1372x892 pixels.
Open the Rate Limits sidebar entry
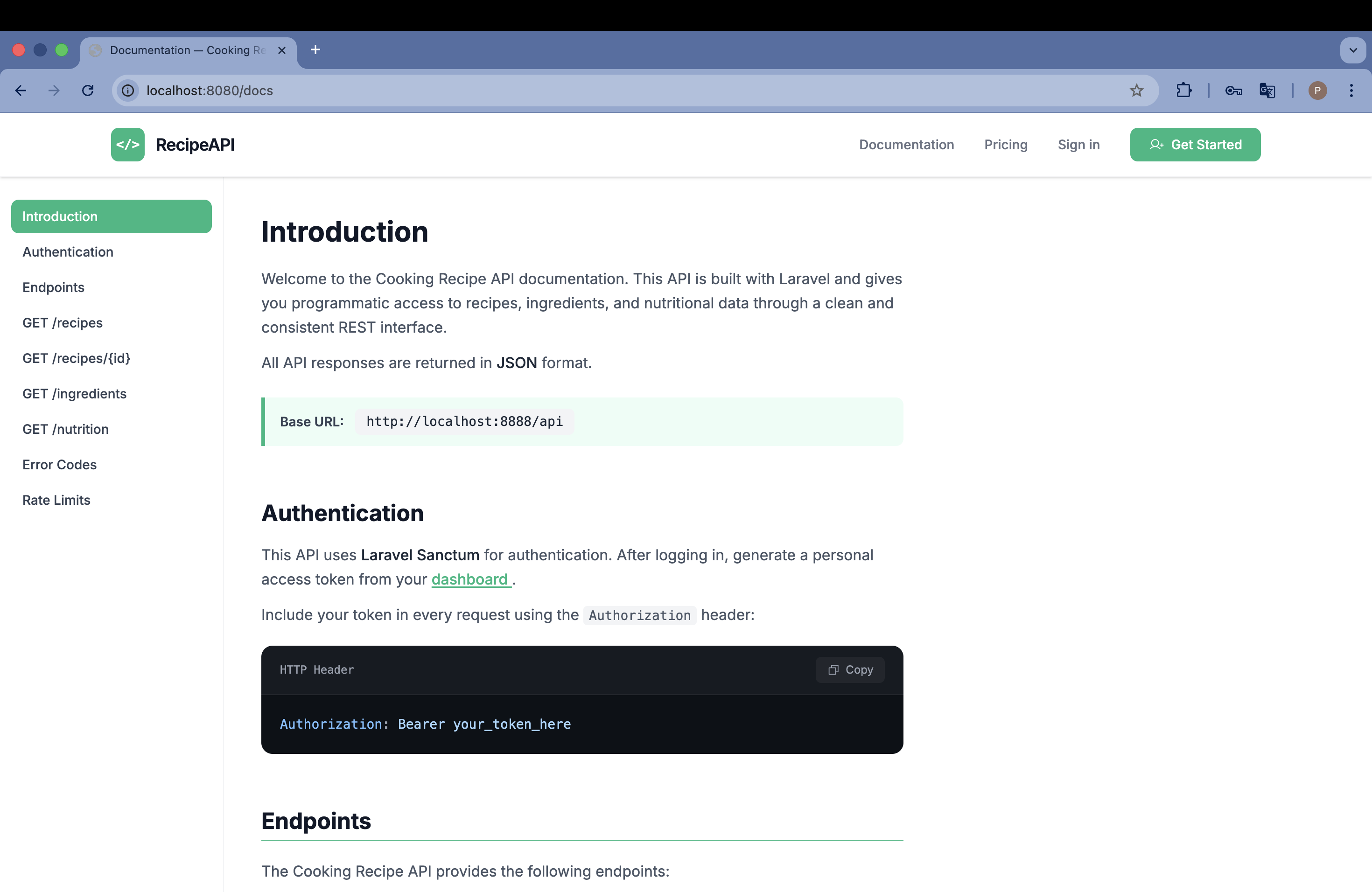point(56,500)
